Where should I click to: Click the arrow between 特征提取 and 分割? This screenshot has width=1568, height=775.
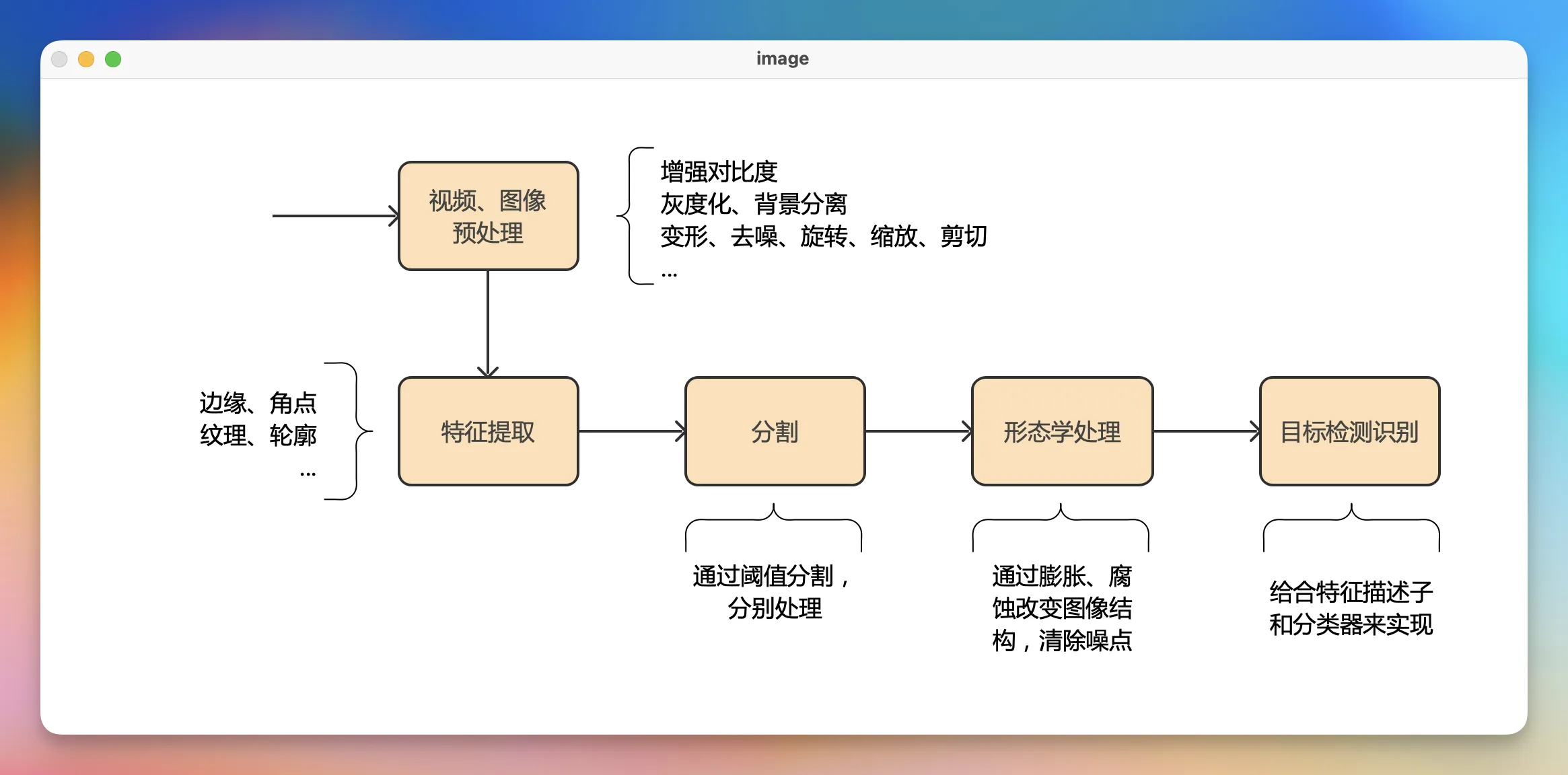(631, 432)
